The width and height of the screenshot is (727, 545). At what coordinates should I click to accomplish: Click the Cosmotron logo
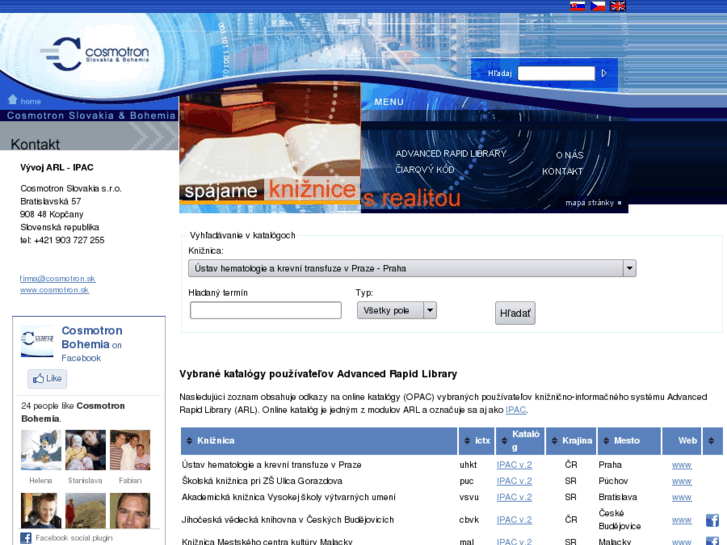[x=95, y=54]
